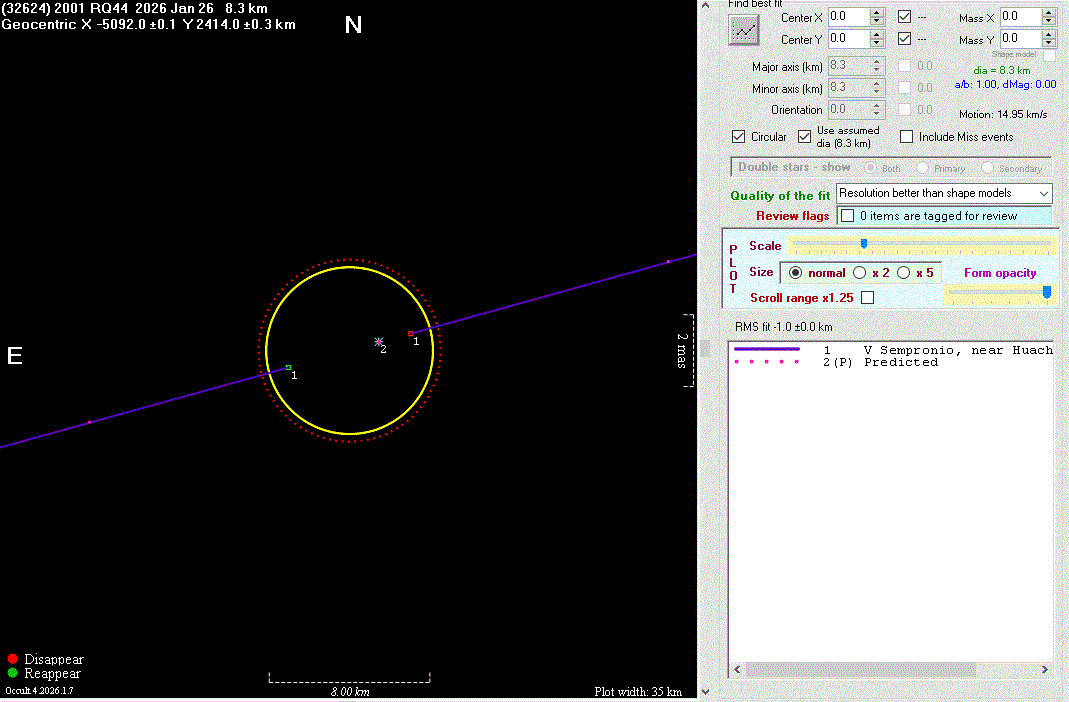Image resolution: width=1069 pixels, height=702 pixels.
Task: Check the Scroll range x1.25 box
Action: pos(867,298)
